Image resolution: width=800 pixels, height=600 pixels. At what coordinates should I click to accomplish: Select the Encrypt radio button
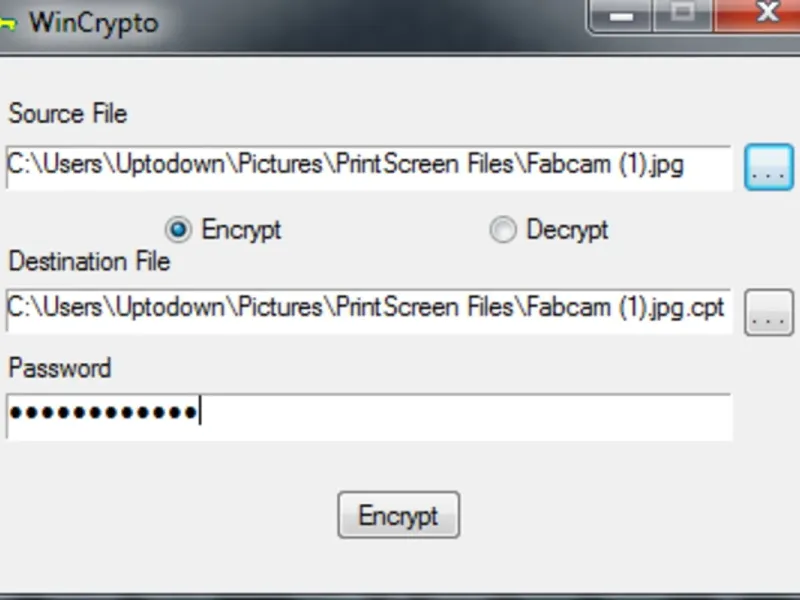click(178, 231)
